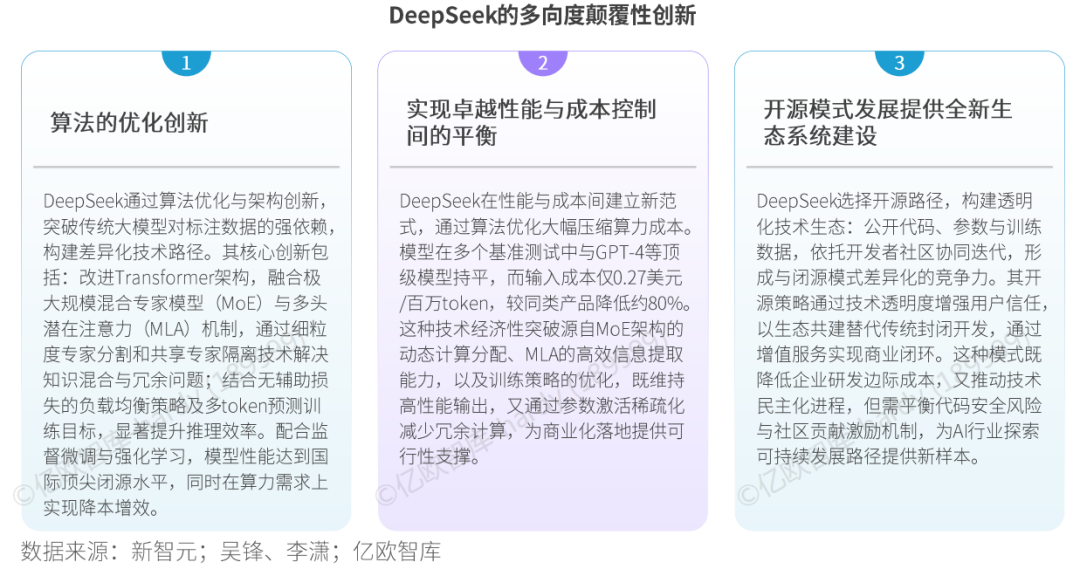Click "可持续发展路径提供新样本。" line
This screenshot has width=1080, height=569.
pos(868,457)
